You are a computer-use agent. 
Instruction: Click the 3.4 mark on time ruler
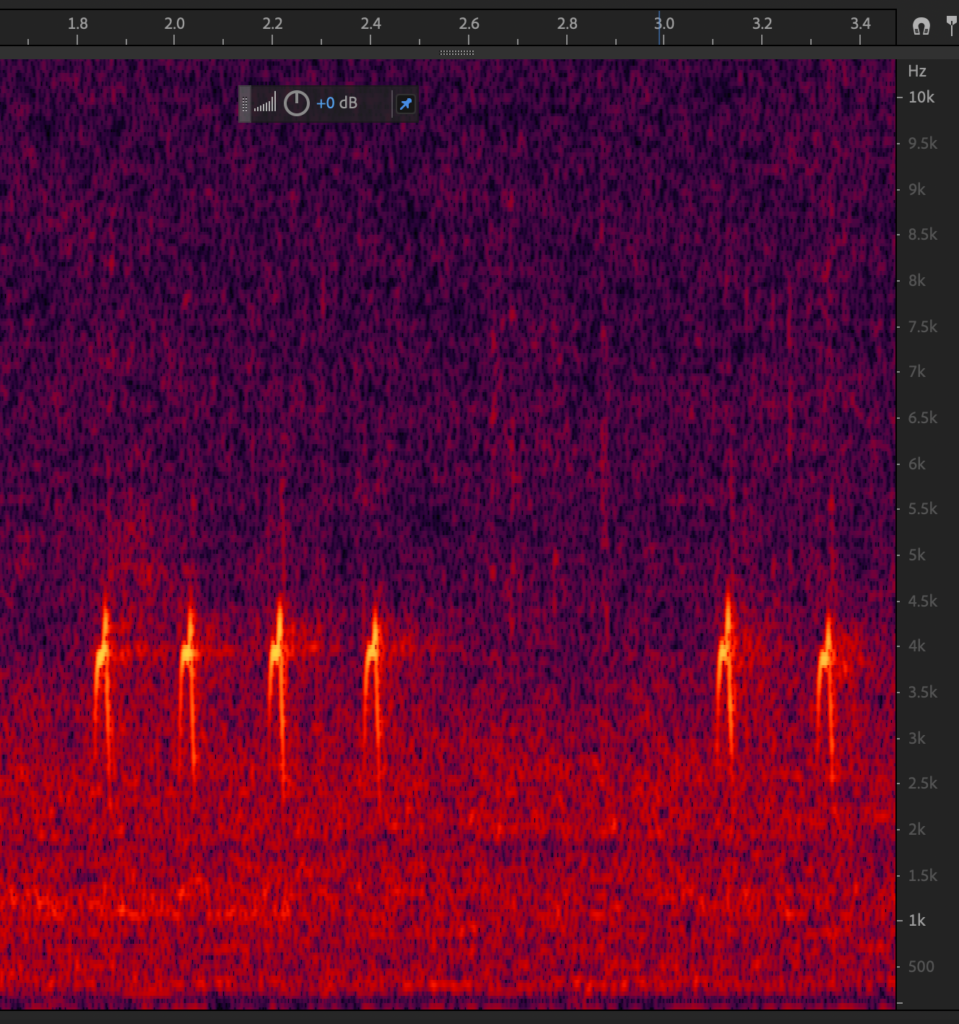(860, 24)
